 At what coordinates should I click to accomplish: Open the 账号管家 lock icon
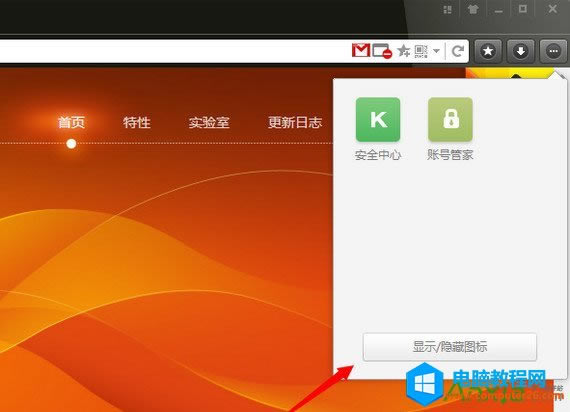tap(450, 119)
